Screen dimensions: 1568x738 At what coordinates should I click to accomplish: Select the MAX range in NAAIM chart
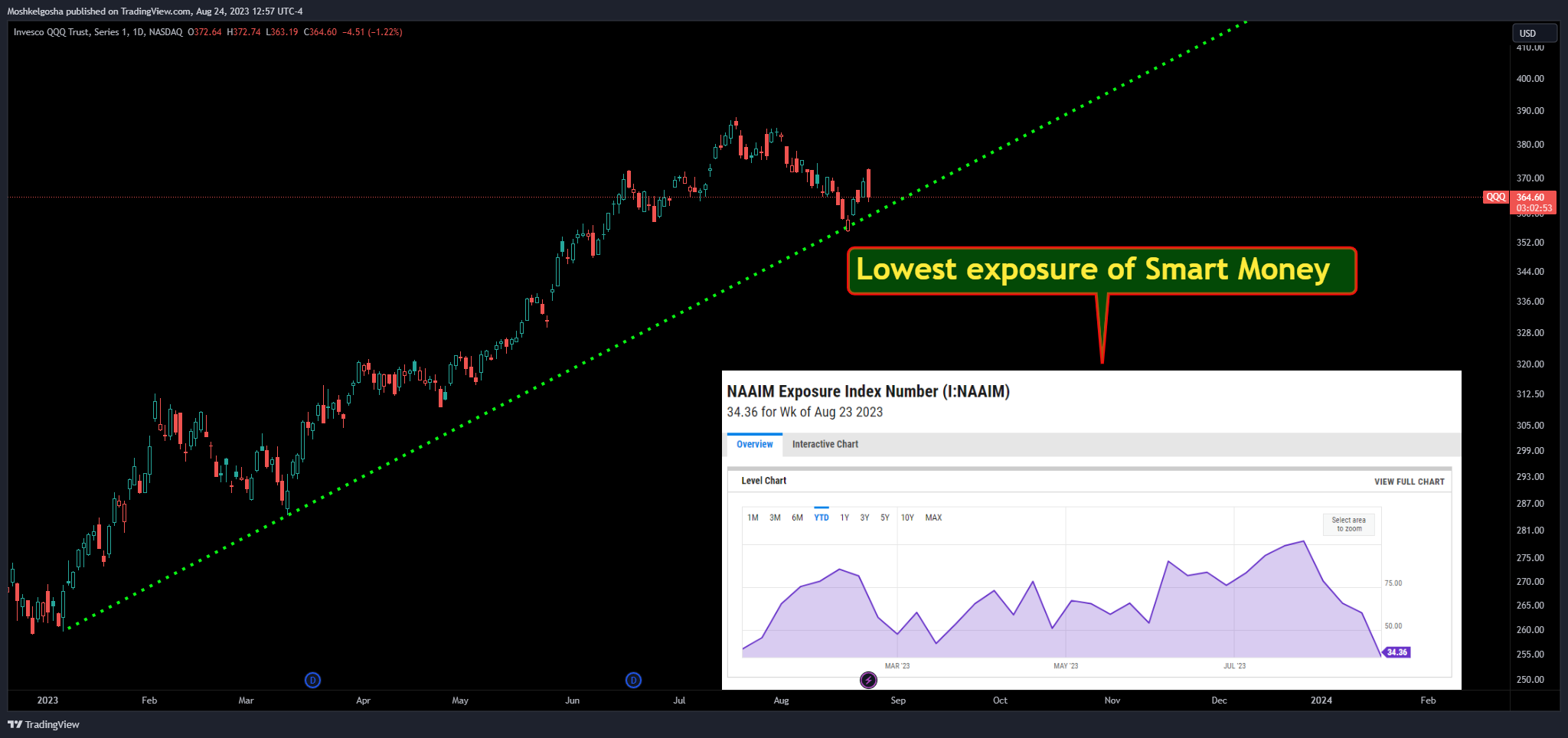933,518
